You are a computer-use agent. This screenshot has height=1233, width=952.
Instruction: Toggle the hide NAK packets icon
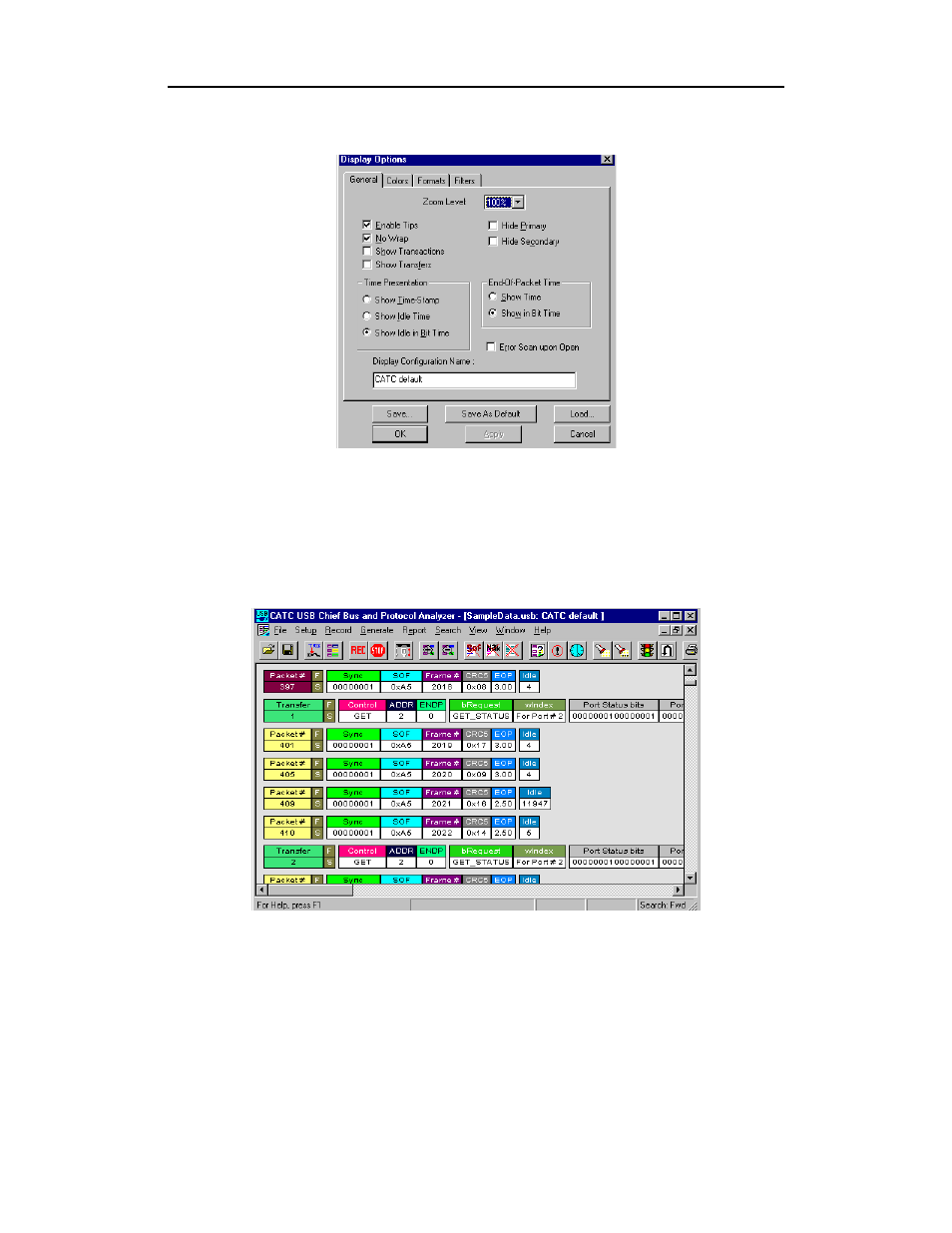point(493,650)
